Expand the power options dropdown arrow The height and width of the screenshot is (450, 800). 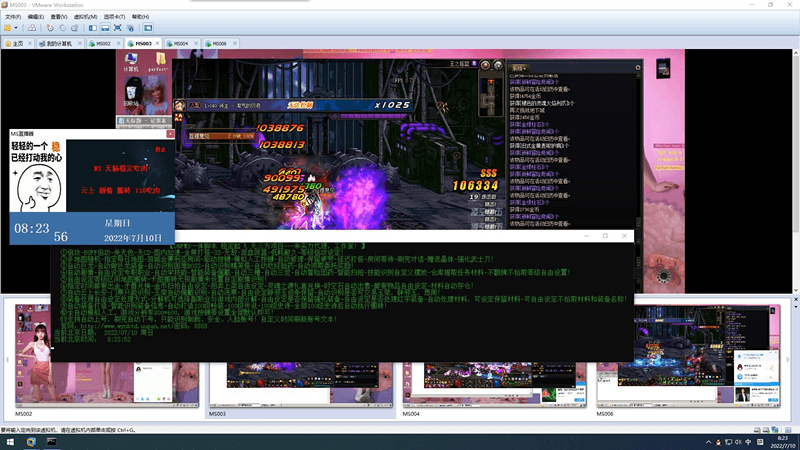click(x=16, y=28)
